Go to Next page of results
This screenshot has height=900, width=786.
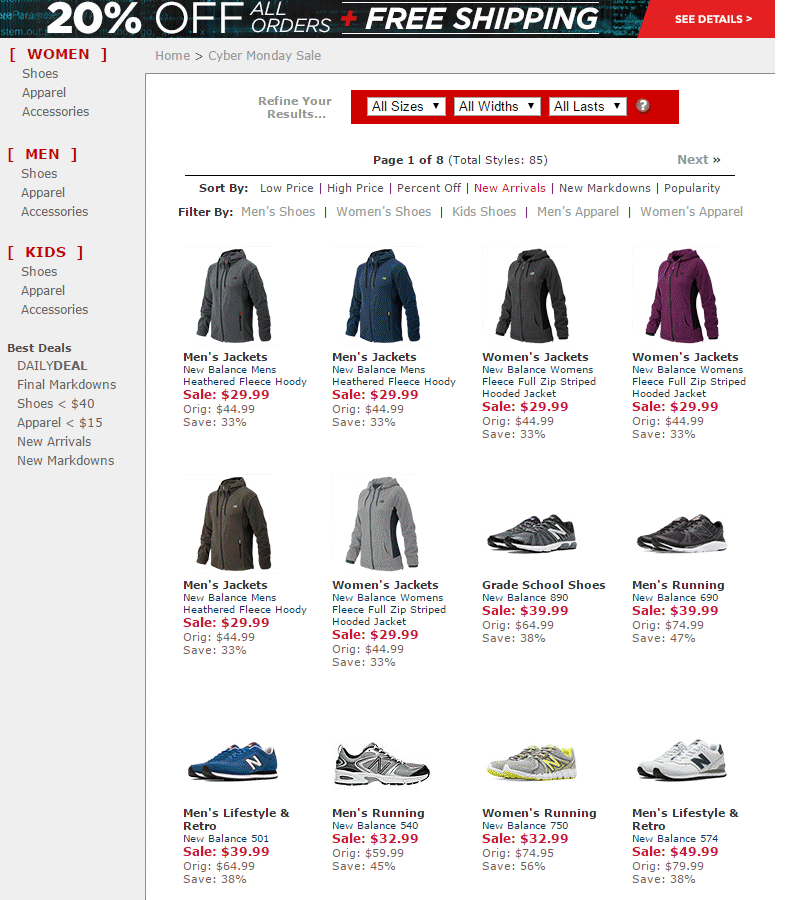tap(698, 160)
